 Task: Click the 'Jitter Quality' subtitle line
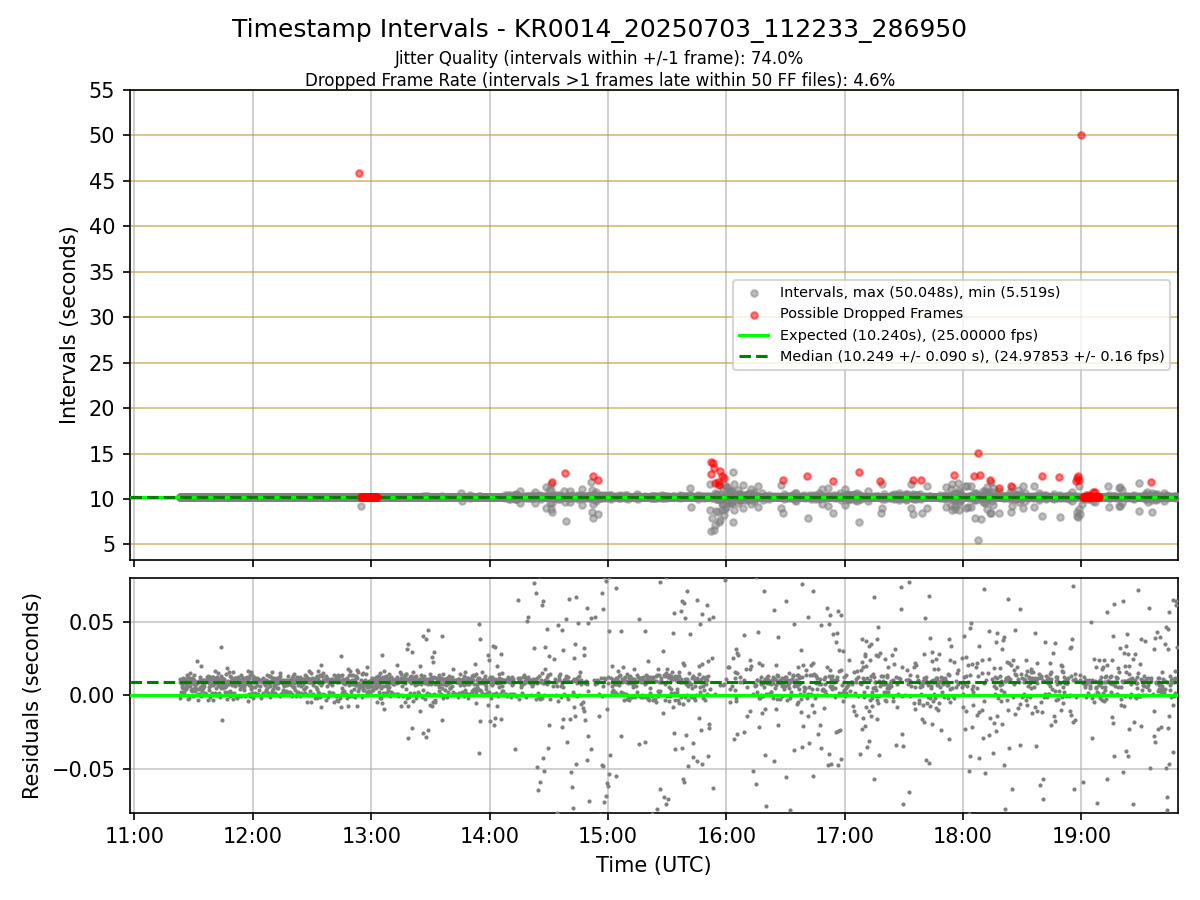599,58
